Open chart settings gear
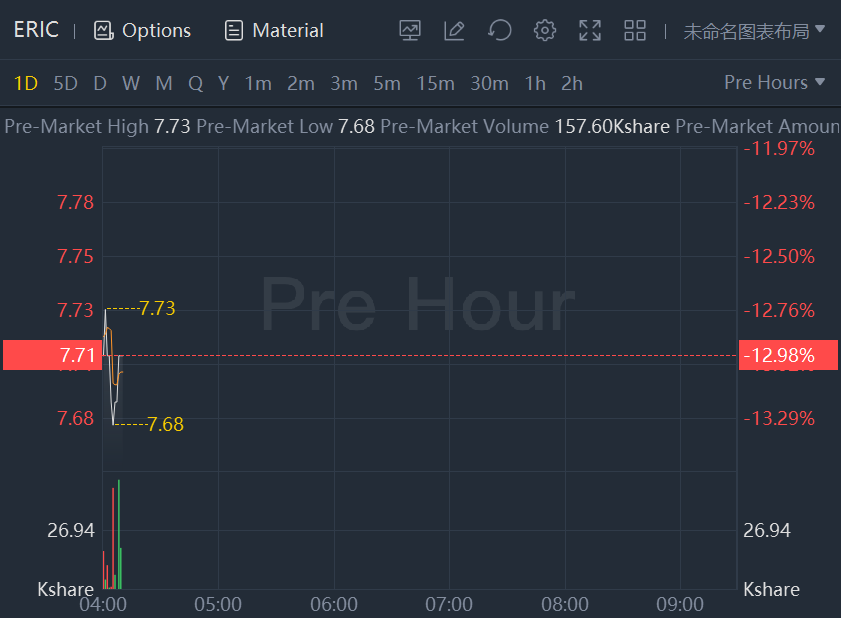 pyautogui.click(x=545, y=30)
